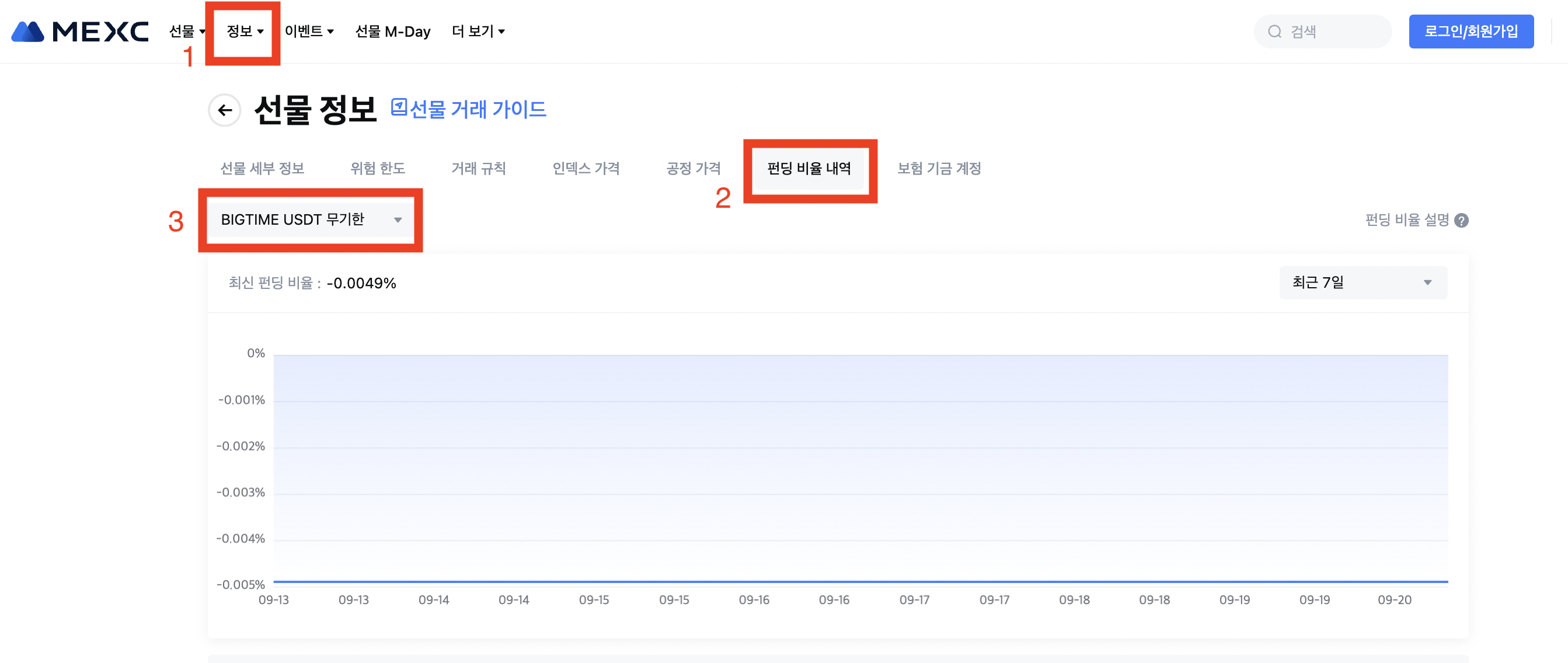1568x663 pixels.
Task: Switch to the 선물 세부 정보 tab
Action: 262,169
